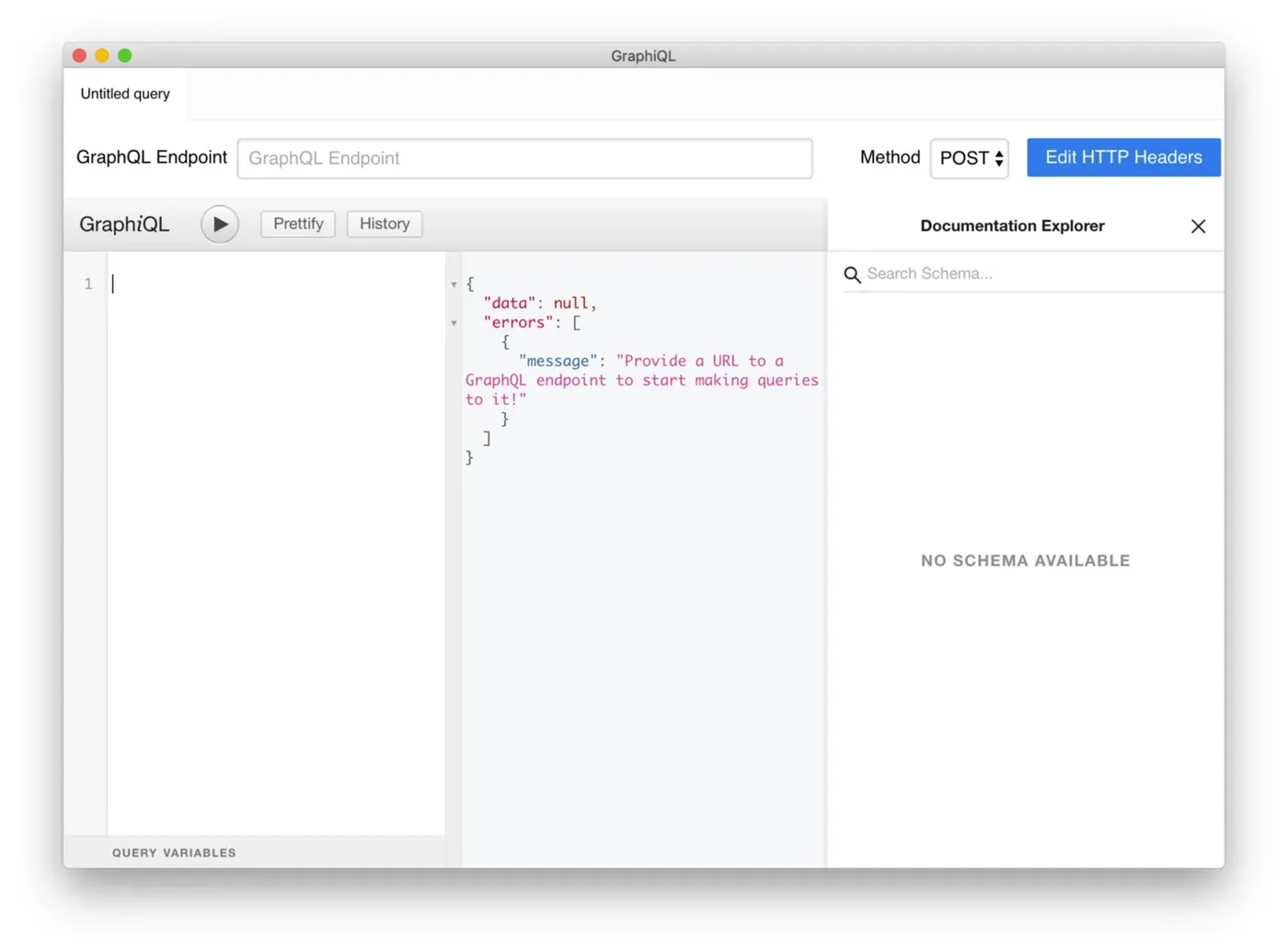Screen dimensions: 1288x952
Task: Collapse the top-level JSON object in the response
Action: [454, 284]
